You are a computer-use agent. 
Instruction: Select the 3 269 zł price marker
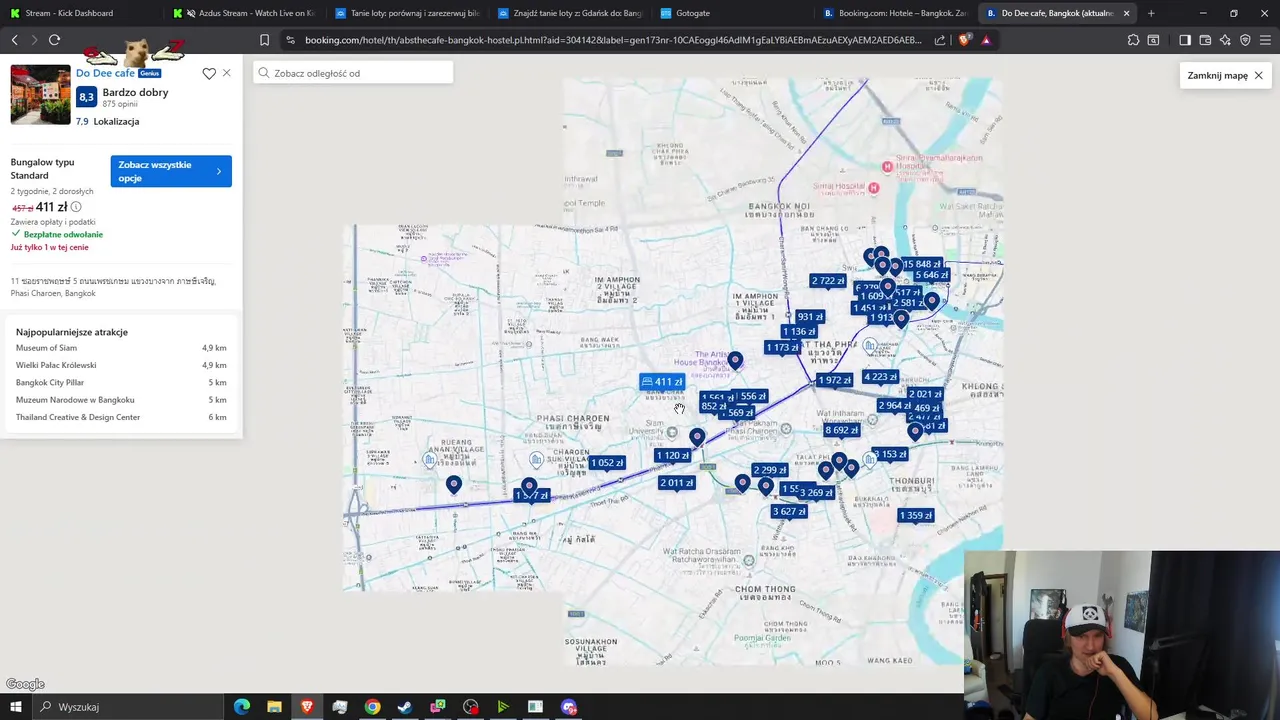(816, 493)
